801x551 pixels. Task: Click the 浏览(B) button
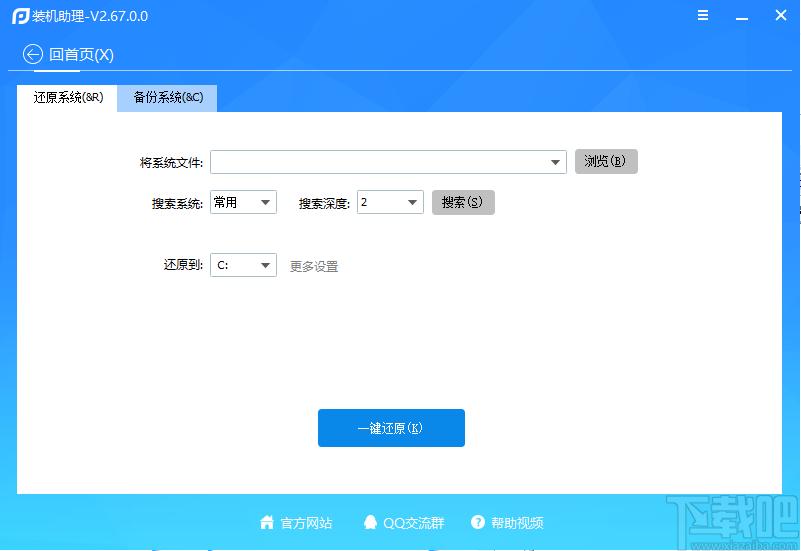[x=606, y=161]
